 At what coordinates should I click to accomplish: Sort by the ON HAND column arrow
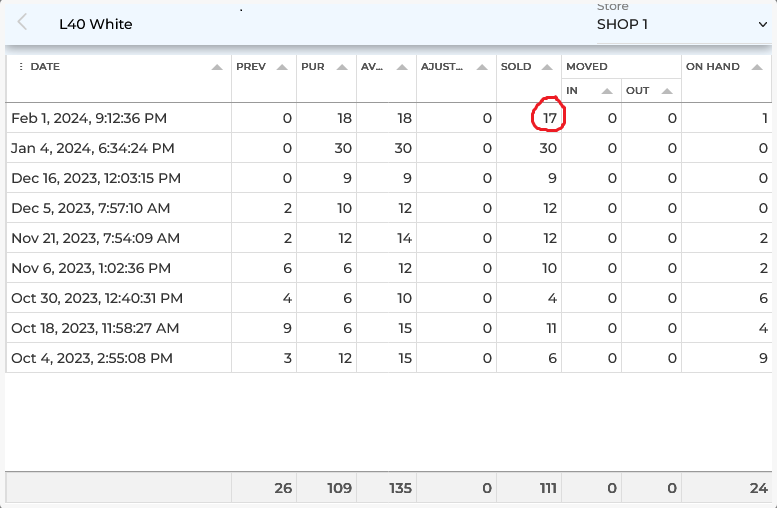tap(757, 67)
